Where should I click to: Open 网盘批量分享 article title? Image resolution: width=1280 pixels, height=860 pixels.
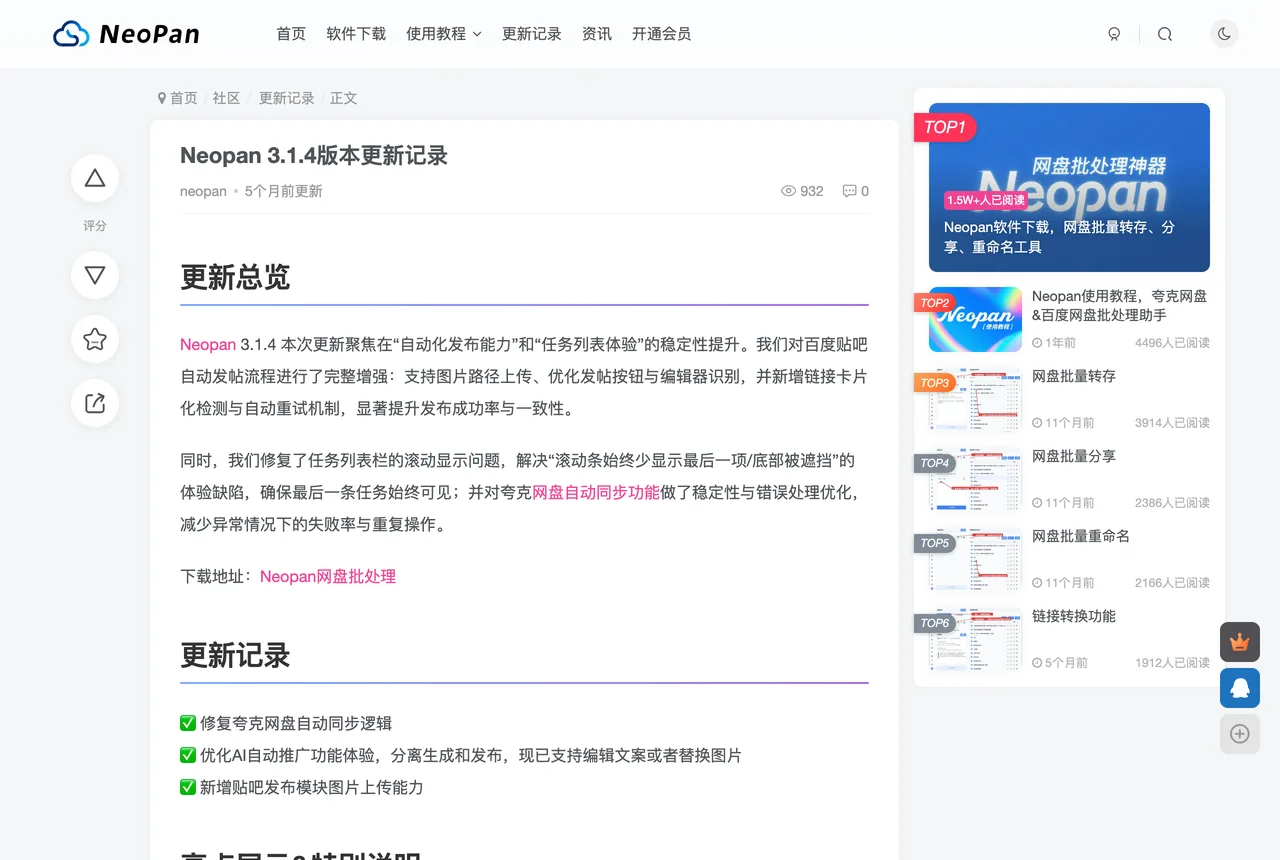point(1074,456)
